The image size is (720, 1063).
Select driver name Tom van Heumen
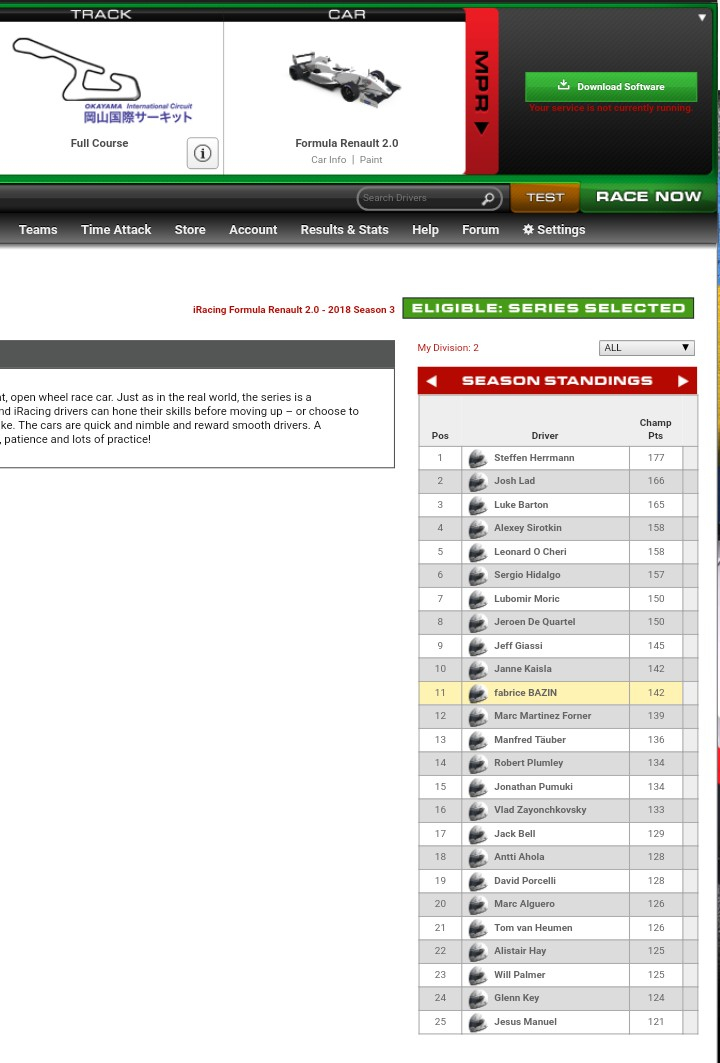[533, 928]
